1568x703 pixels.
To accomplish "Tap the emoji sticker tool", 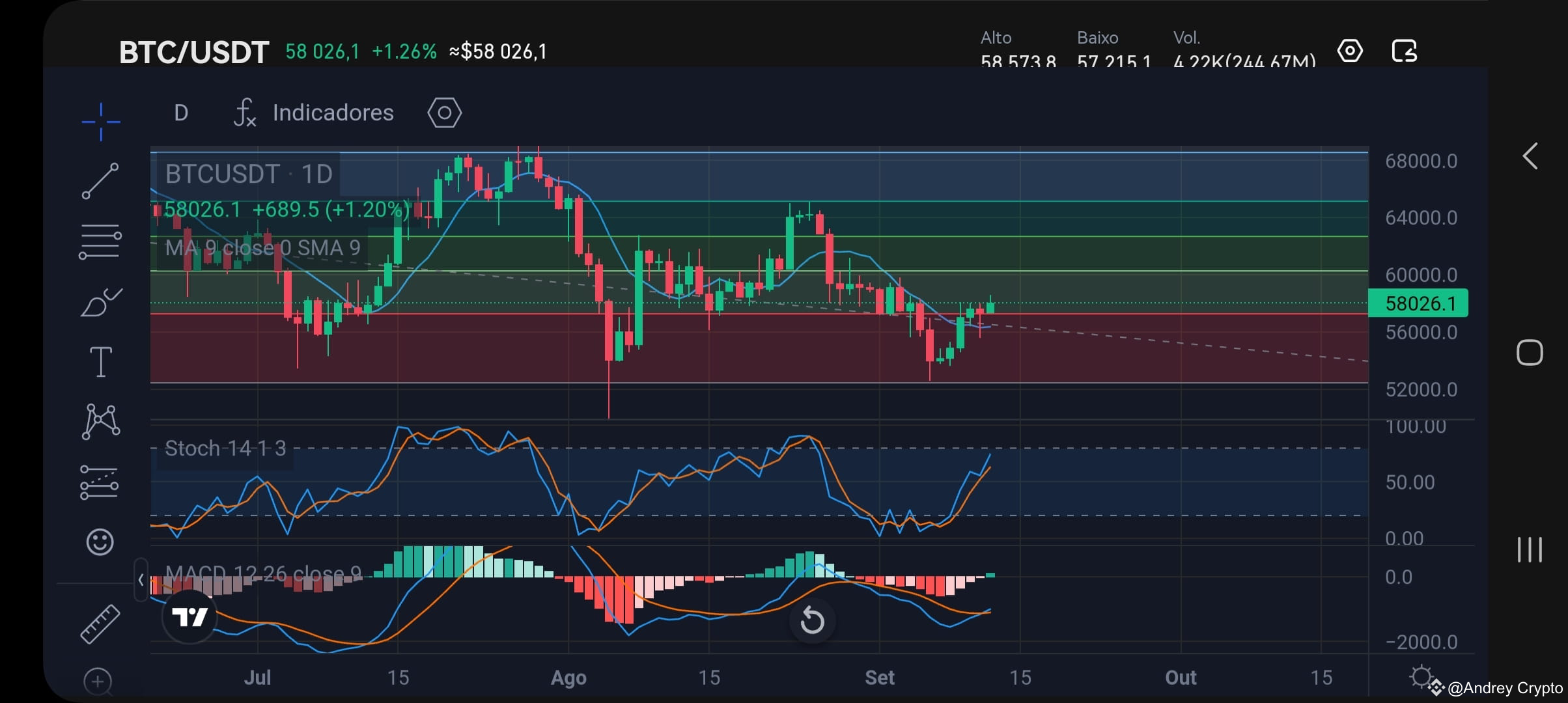I will click(101, 542).
